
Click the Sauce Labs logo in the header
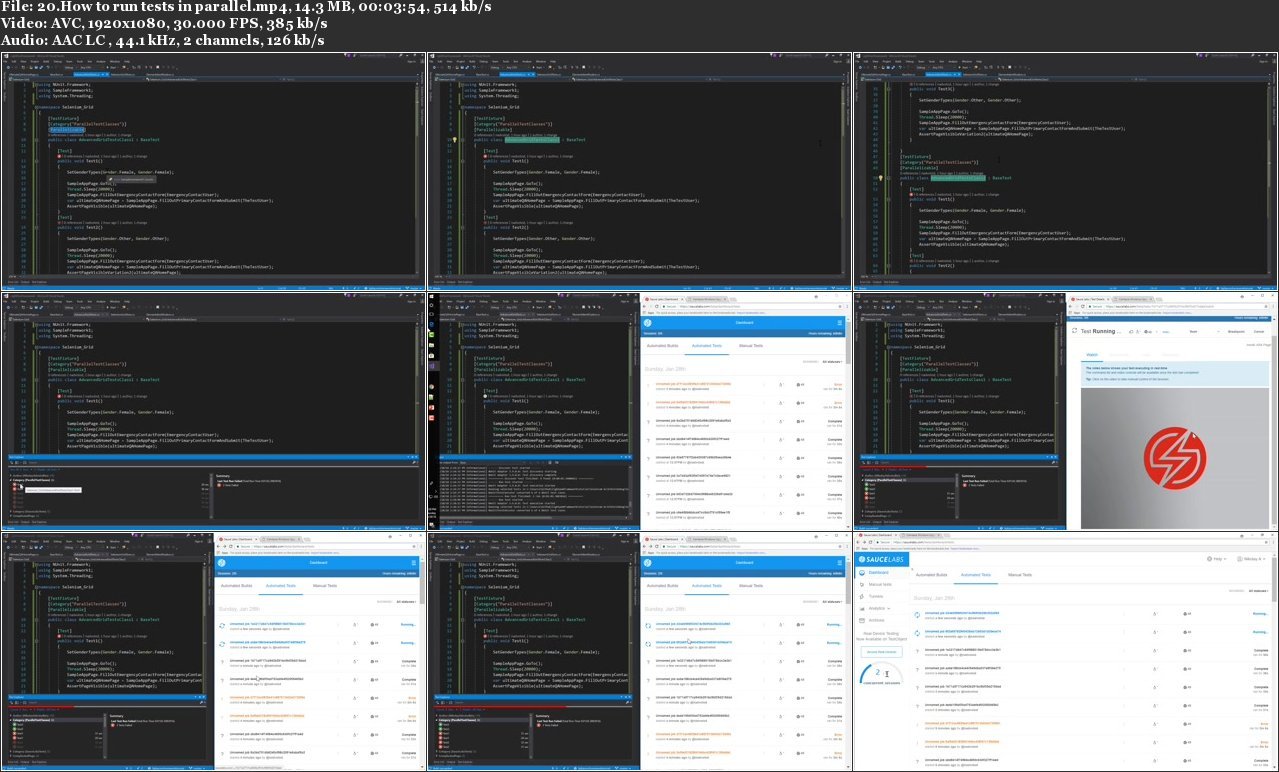(881, 560)
